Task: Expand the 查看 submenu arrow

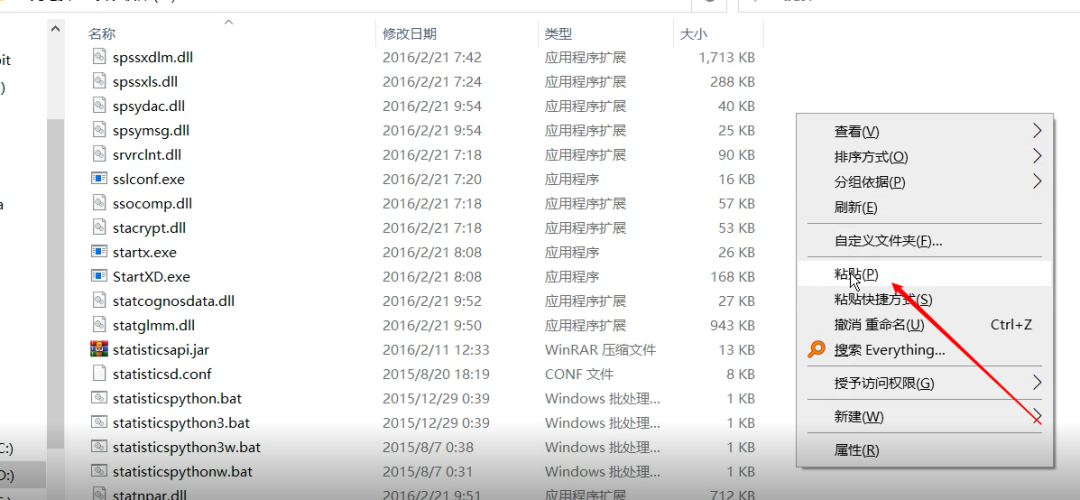Action: click(1037, 131)
